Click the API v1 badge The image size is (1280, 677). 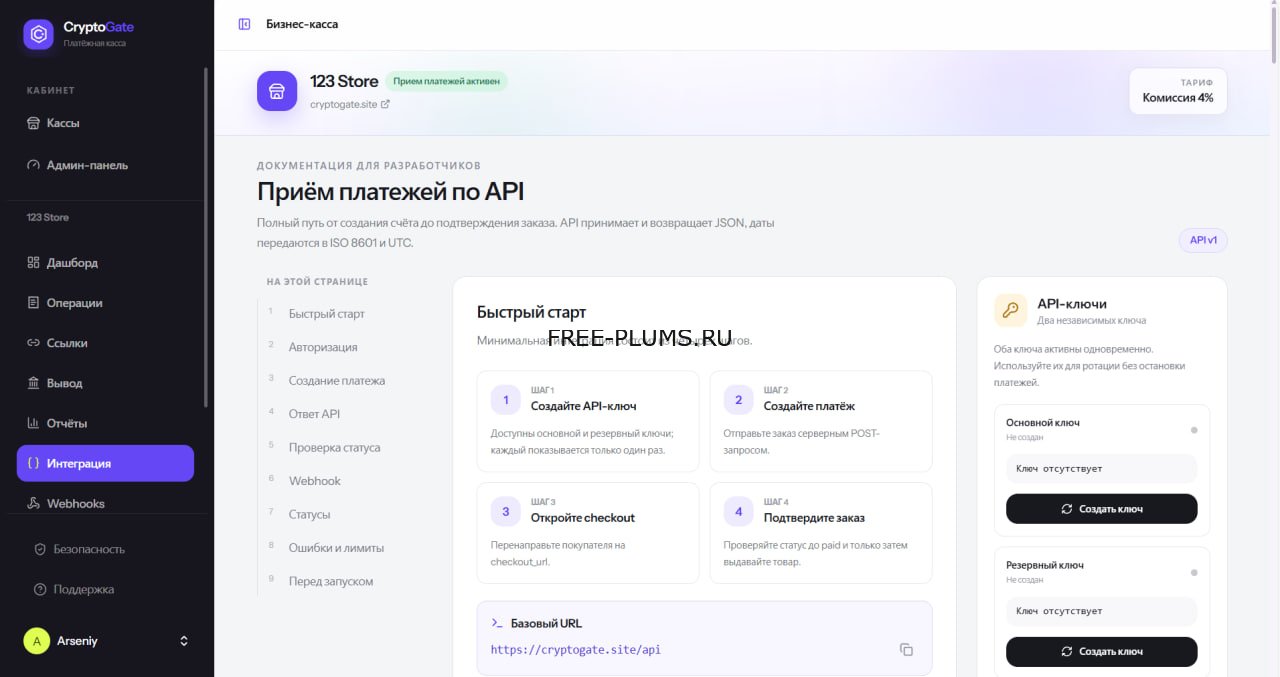[1203, 241]
